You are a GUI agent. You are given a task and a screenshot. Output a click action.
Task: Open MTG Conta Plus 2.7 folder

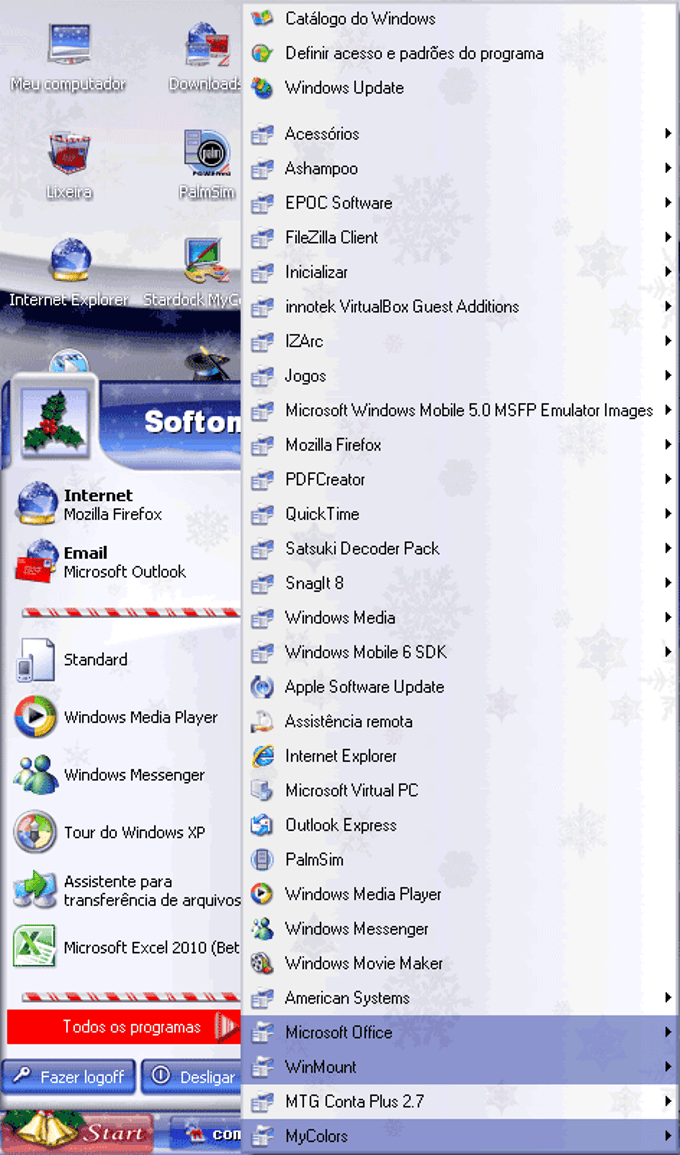click(x=460, y=1101)
